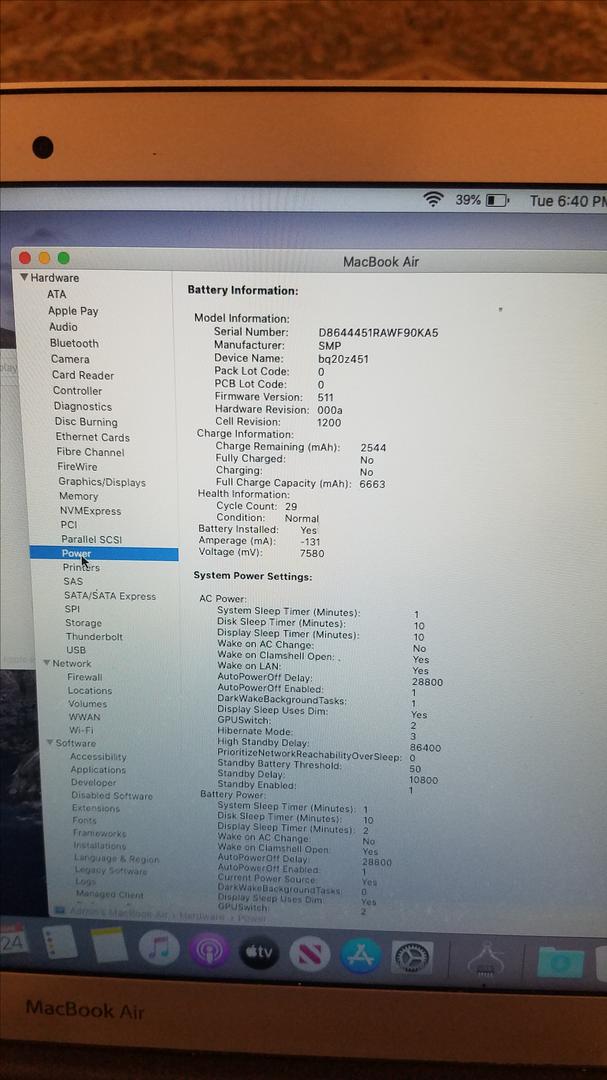Select Applications under Software
Screen dimensions: 607x1080
(99, 769)
